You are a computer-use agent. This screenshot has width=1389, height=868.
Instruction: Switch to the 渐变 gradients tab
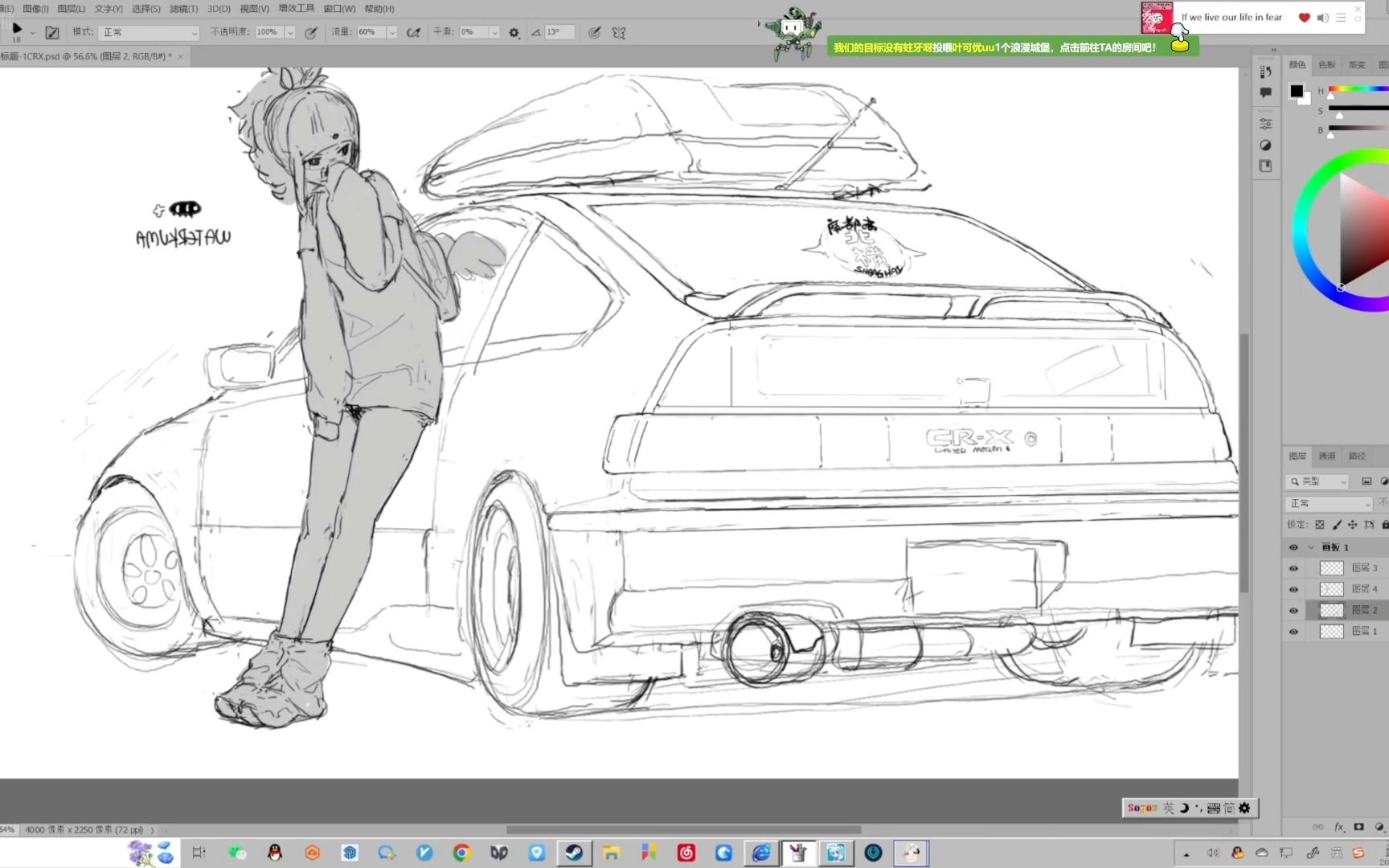[1357, 65]
